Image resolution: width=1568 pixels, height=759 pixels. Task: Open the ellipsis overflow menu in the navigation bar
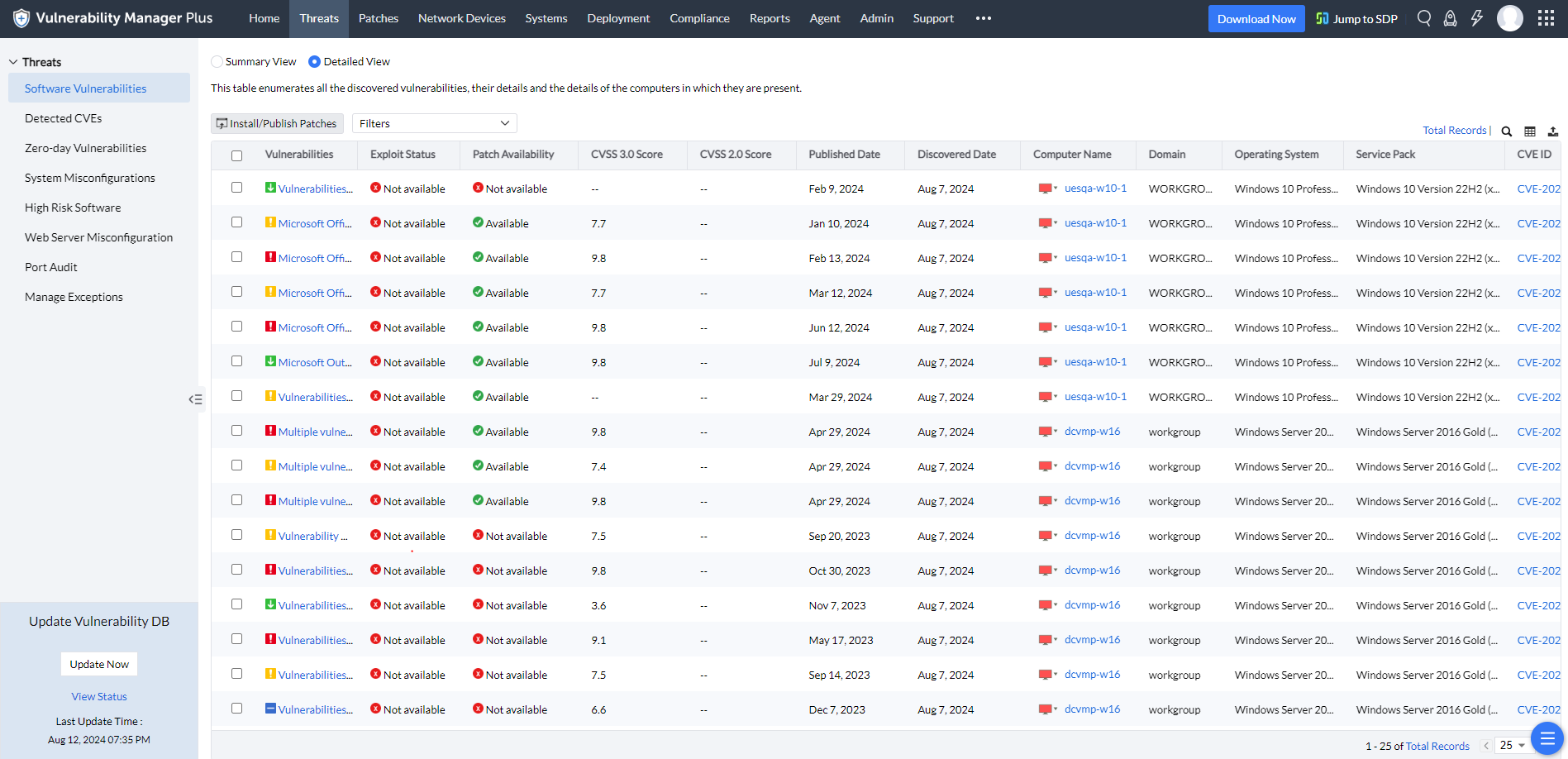point(983,18)
